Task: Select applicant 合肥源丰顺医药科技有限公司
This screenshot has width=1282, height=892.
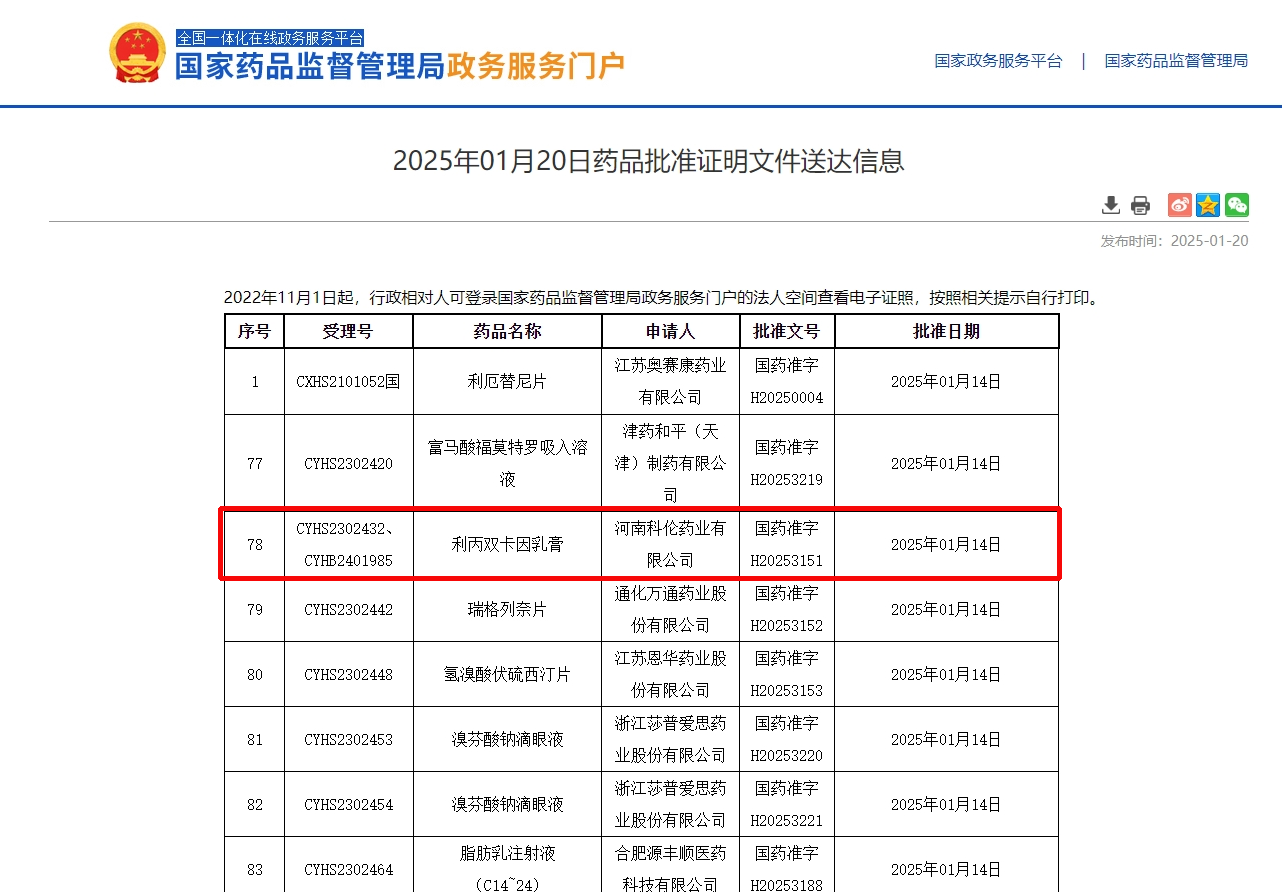Action: coord(670,868)
